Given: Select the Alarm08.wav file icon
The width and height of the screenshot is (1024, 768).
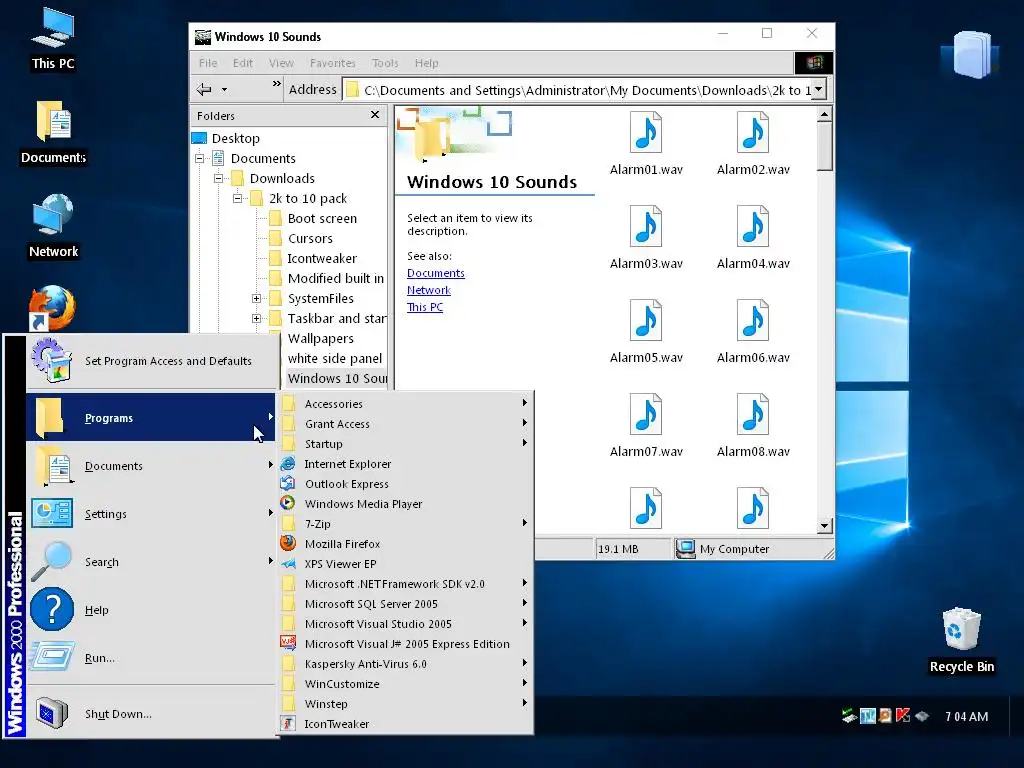Looking at the screenshot, I should (752, 415).
